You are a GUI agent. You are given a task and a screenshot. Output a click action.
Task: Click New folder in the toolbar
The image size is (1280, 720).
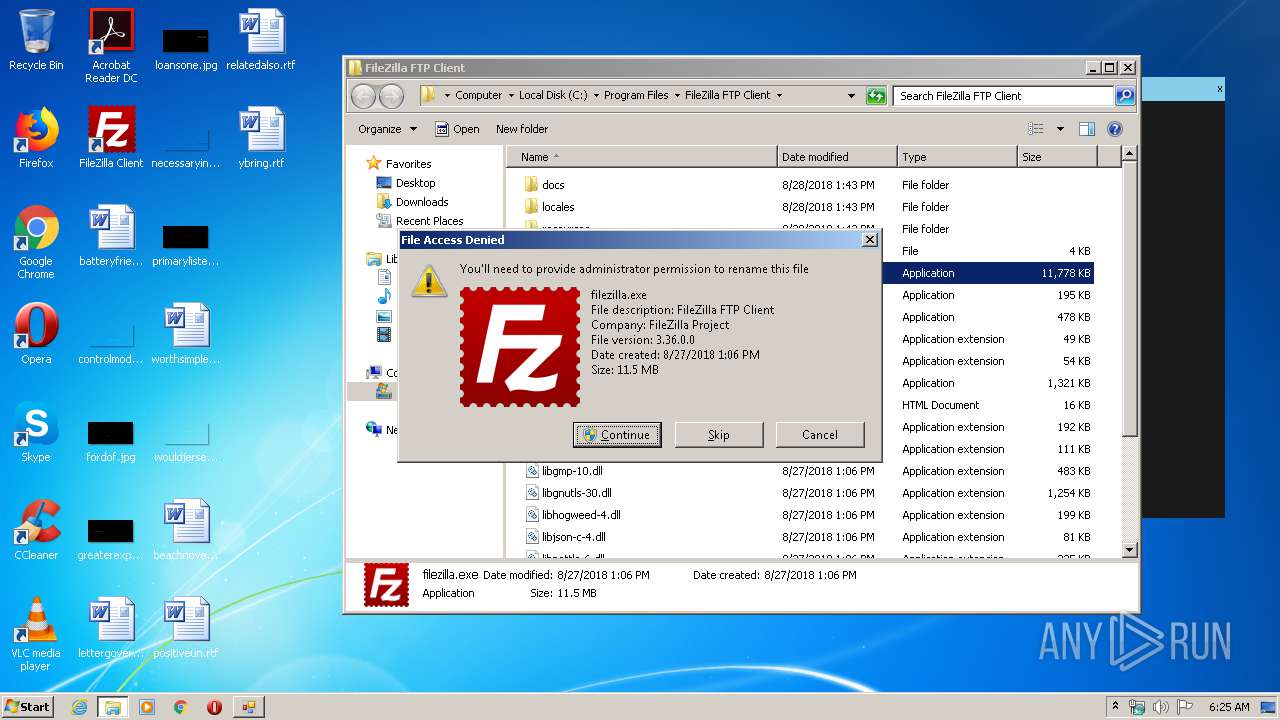(x=522, y=129)
